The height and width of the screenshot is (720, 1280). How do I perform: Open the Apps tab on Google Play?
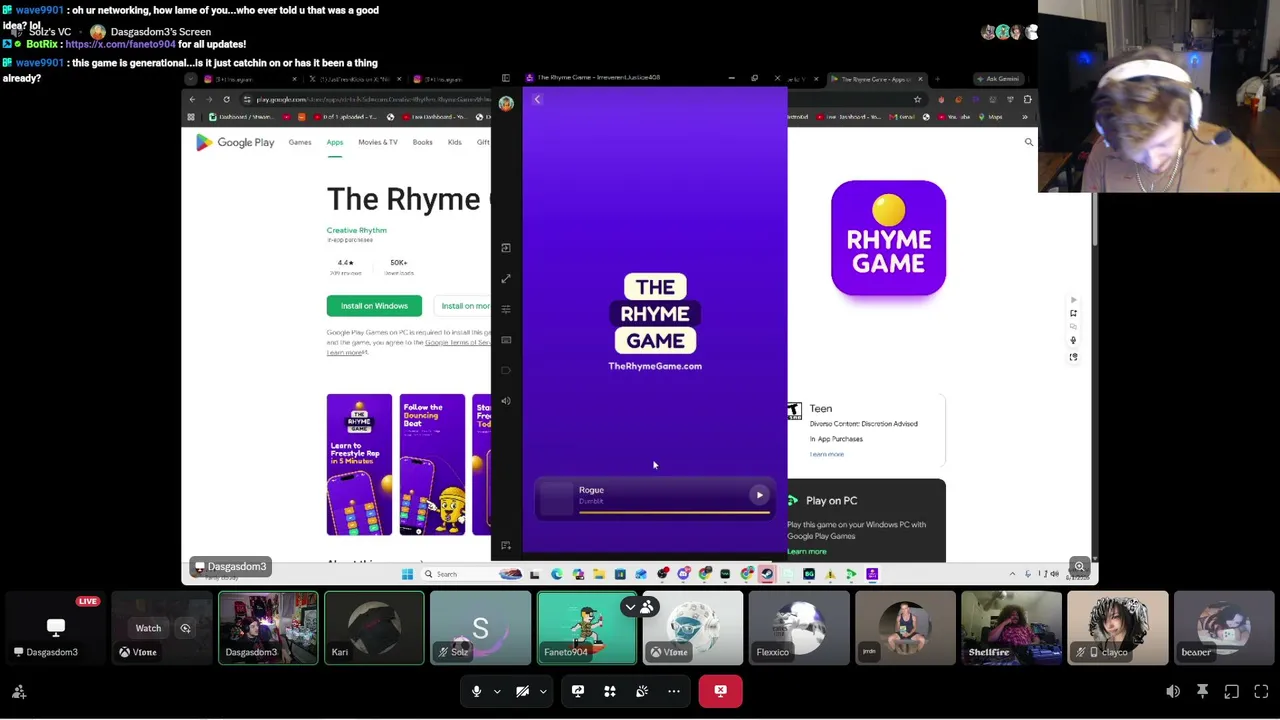pos(334,142)
